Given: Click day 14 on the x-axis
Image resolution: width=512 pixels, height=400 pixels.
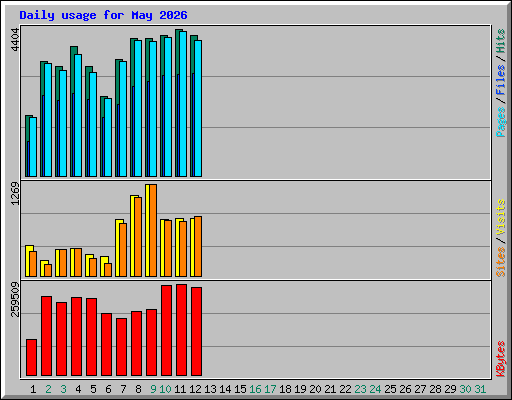Looking at the screenshot, I should pos(225,389).
